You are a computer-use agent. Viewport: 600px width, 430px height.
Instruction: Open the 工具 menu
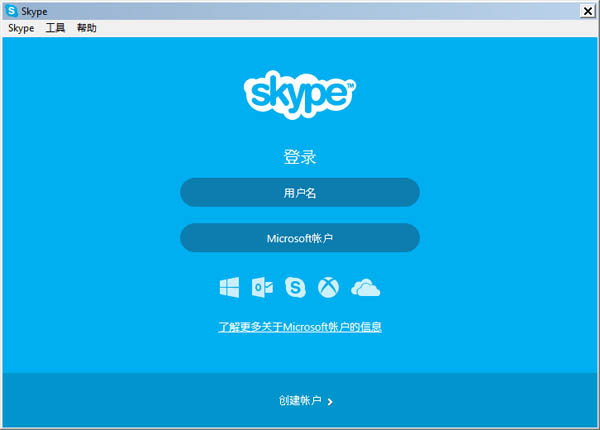tap(55, 28)
